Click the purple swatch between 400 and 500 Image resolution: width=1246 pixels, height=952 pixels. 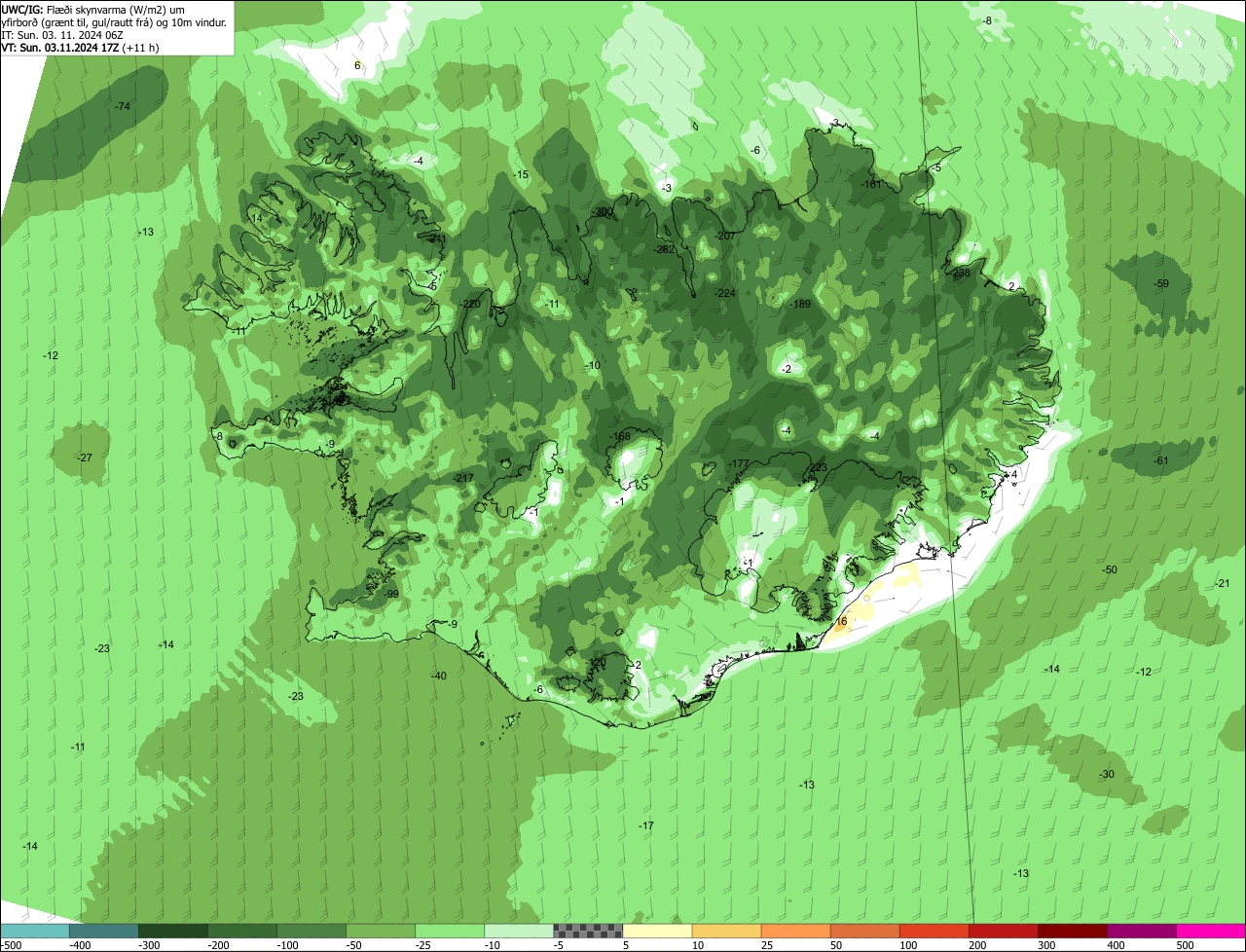pos(1142,931)
